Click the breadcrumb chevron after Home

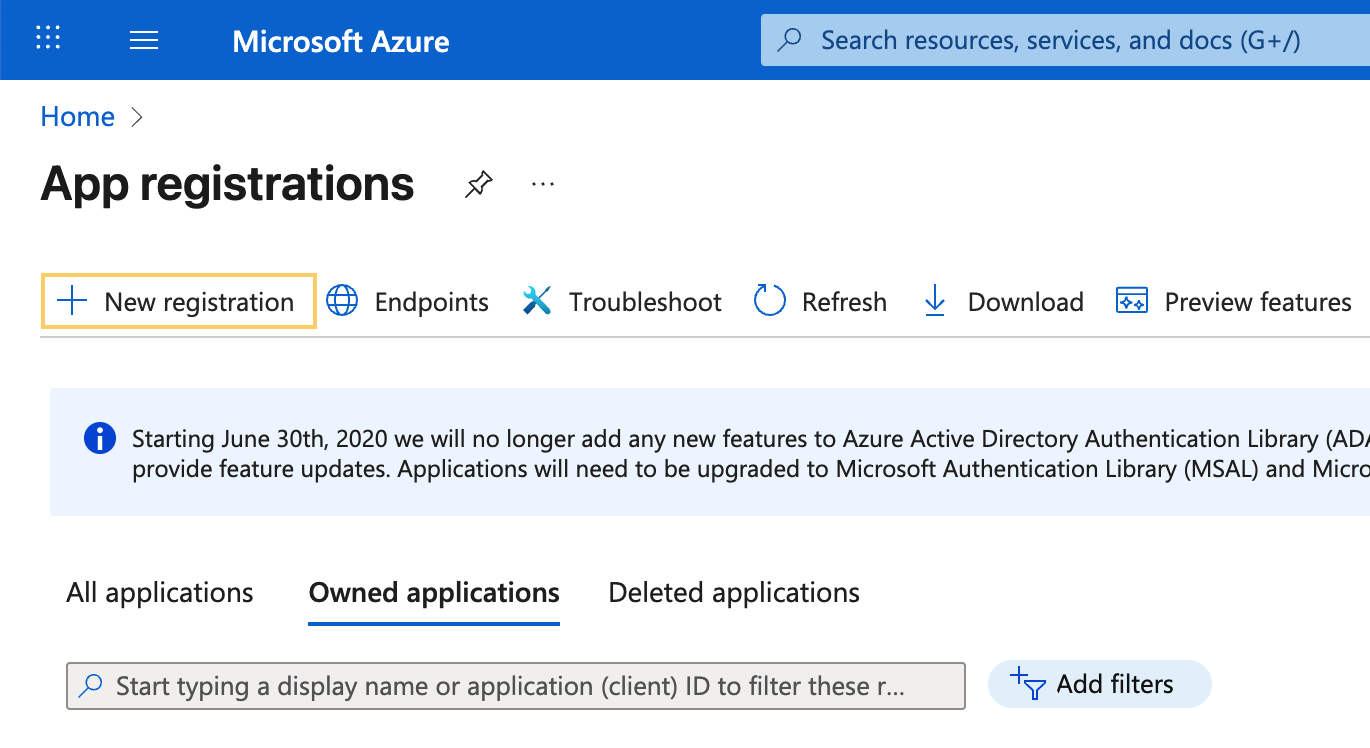click(137, 117)
